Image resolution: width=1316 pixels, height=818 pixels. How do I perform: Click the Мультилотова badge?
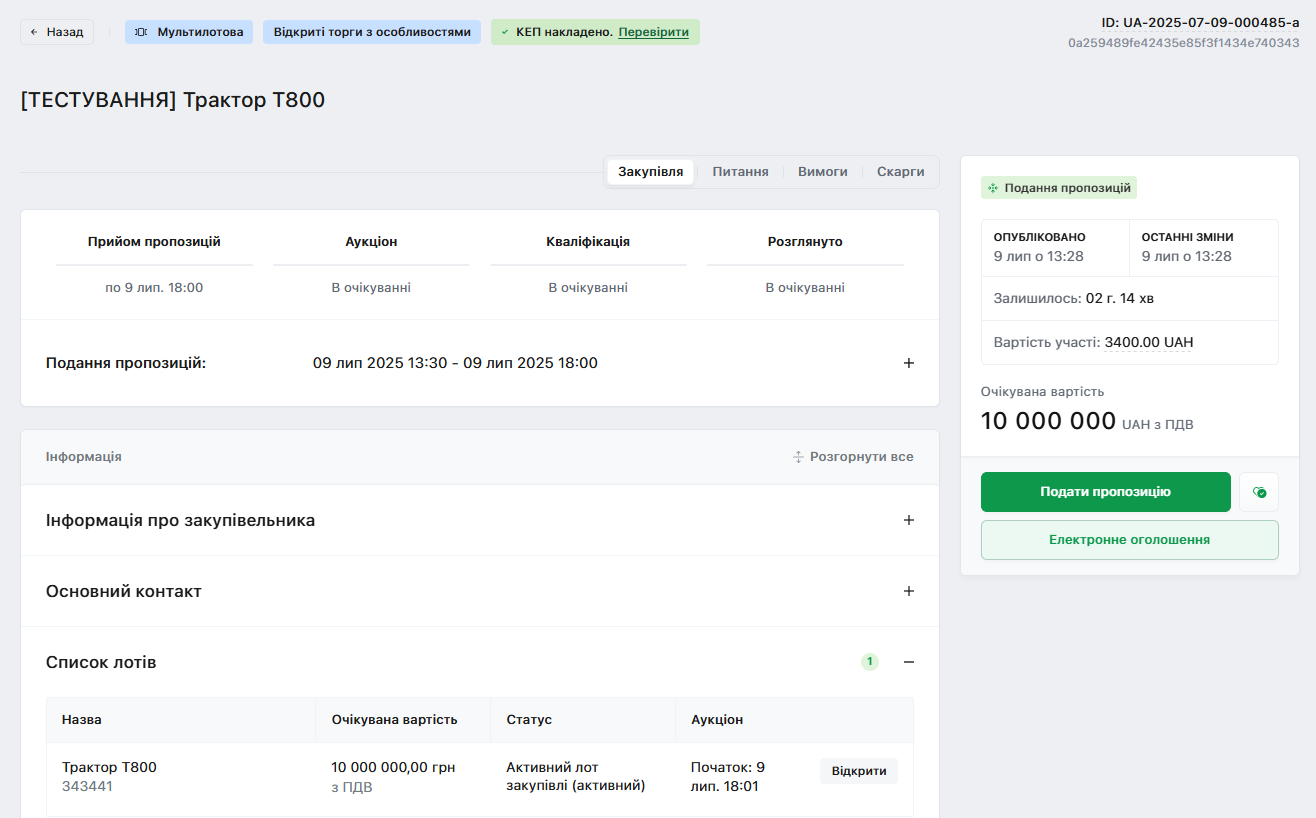coord(189,32)
